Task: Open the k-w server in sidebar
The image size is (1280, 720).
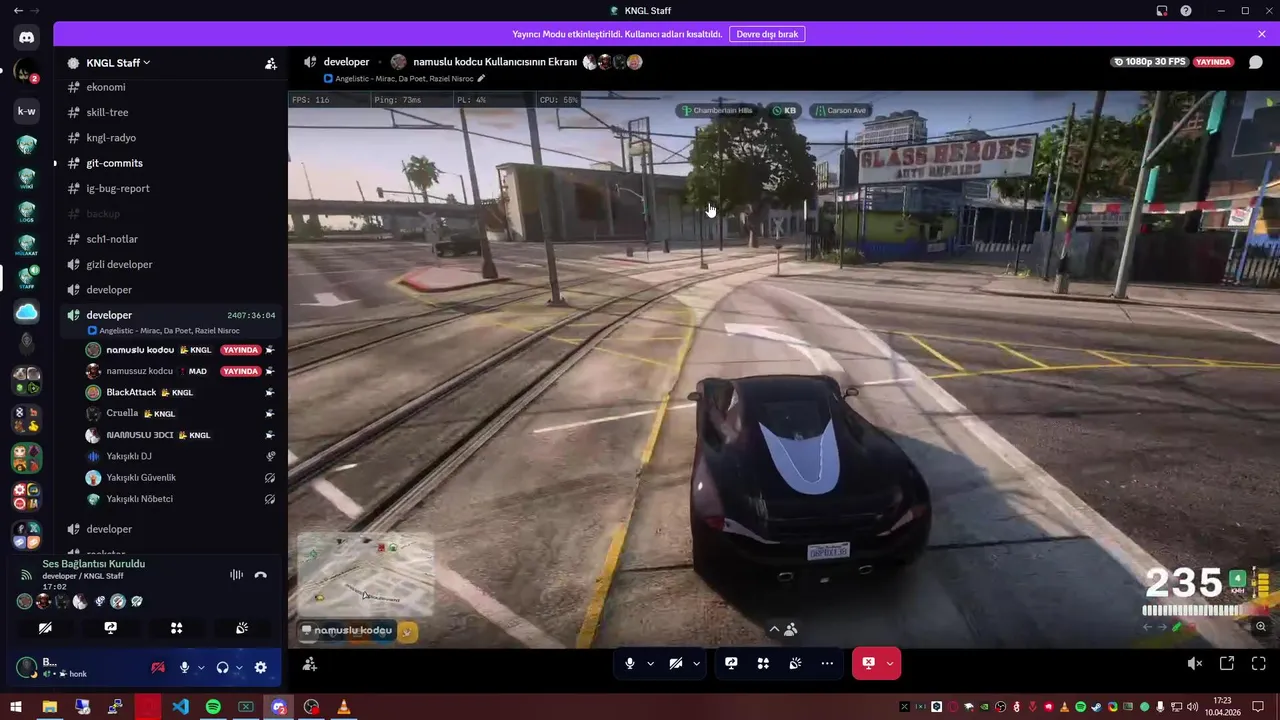Action: (x=27, y=111)
